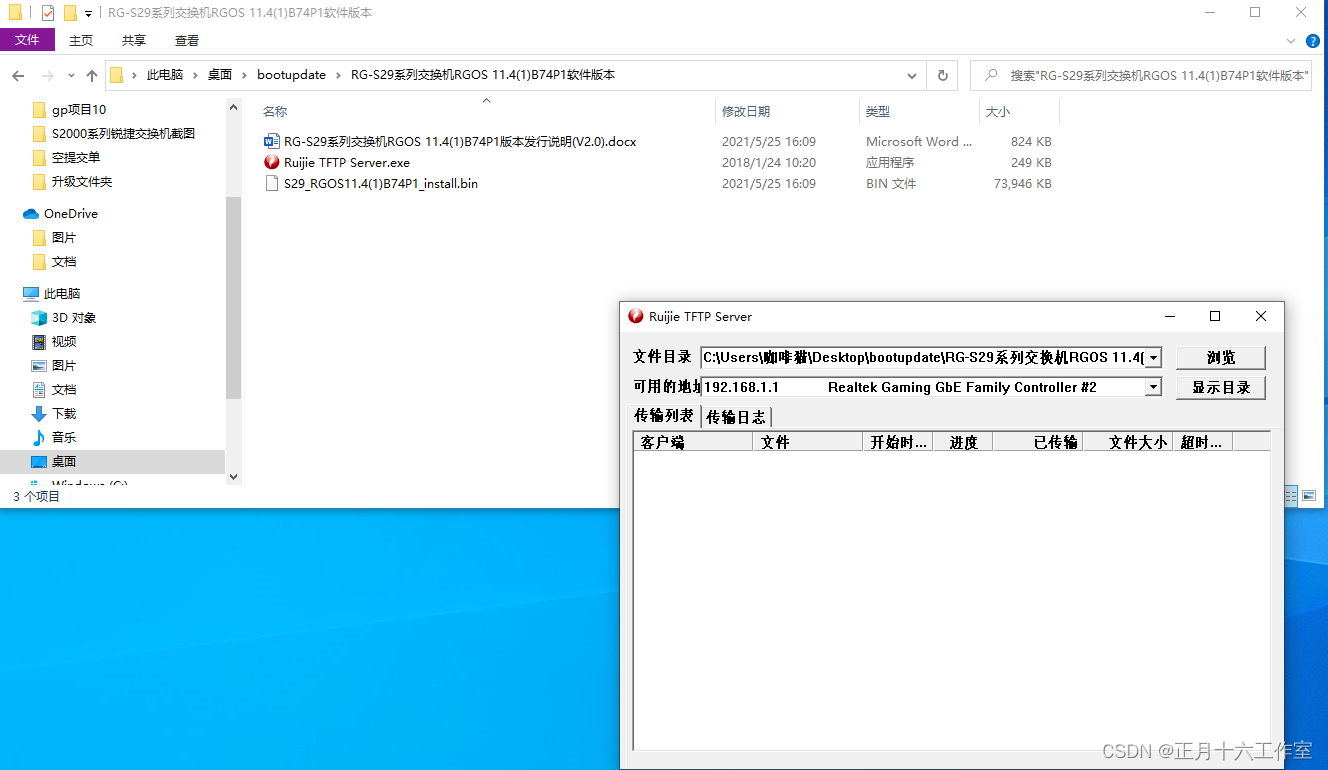Click the 桌面 icon in navigation pane
Image resolution: width=1328 pixels, height=770 pixels.
coord(39,462)
